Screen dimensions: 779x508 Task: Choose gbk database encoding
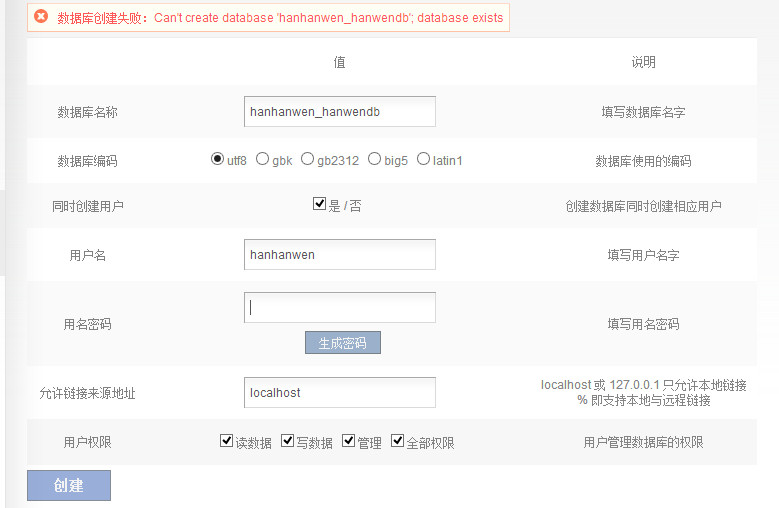pyautogui.click(x=263, y=159)
